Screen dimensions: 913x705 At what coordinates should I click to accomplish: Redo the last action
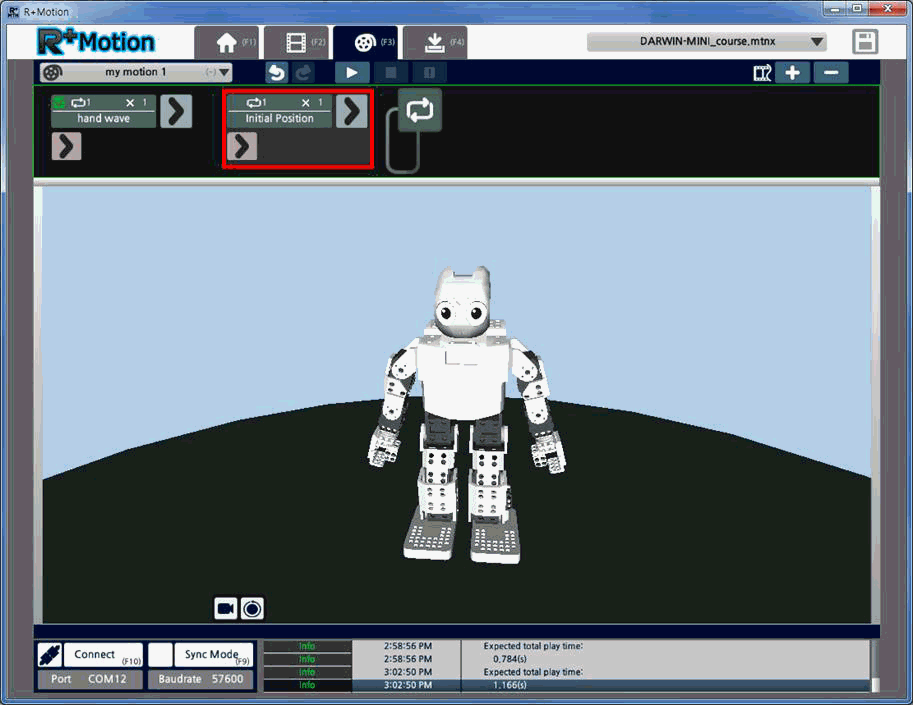point(303,73)
